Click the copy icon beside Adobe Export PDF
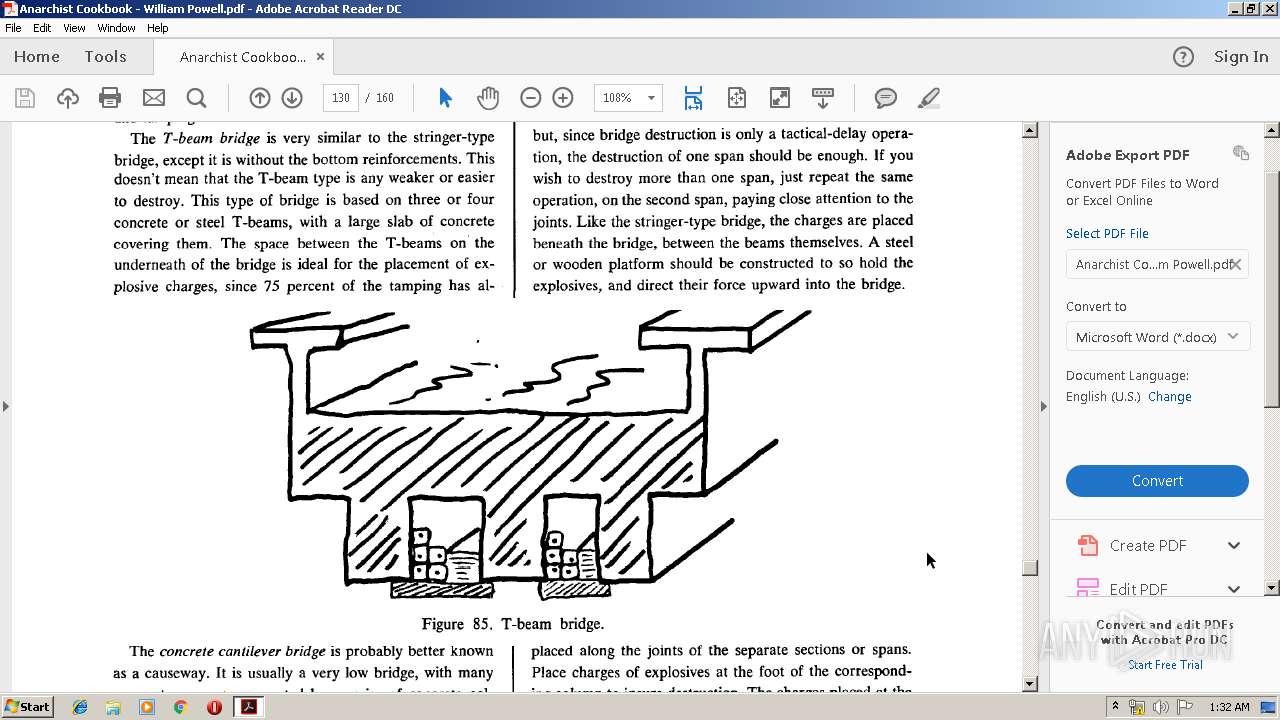This screenshot has width=1280, height=720. (x=1241, y=153)
